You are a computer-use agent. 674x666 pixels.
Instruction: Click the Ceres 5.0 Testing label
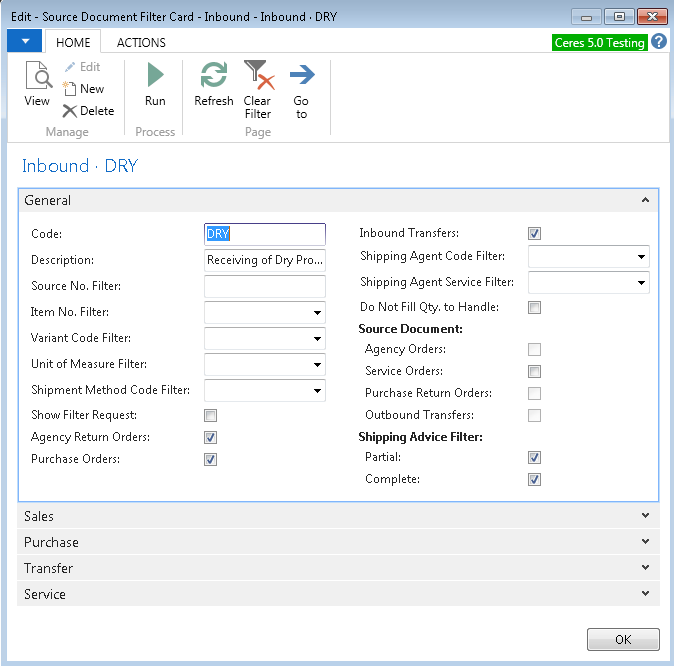point(599,43)
